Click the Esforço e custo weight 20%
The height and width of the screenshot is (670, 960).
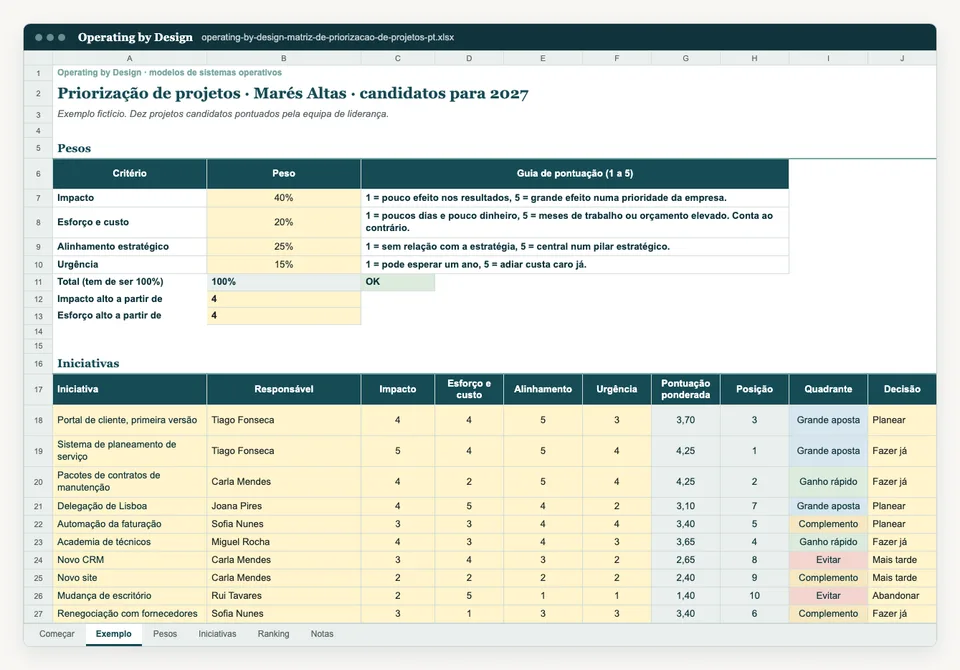[283, 222]
